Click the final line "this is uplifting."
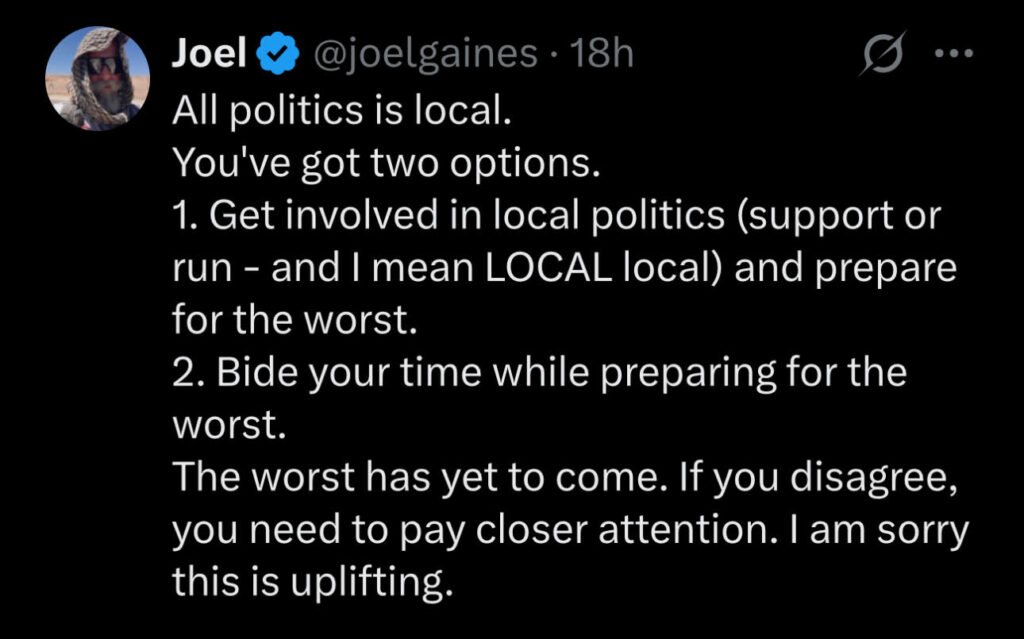This screenshot has width=1024, height=639. (308, 584)
